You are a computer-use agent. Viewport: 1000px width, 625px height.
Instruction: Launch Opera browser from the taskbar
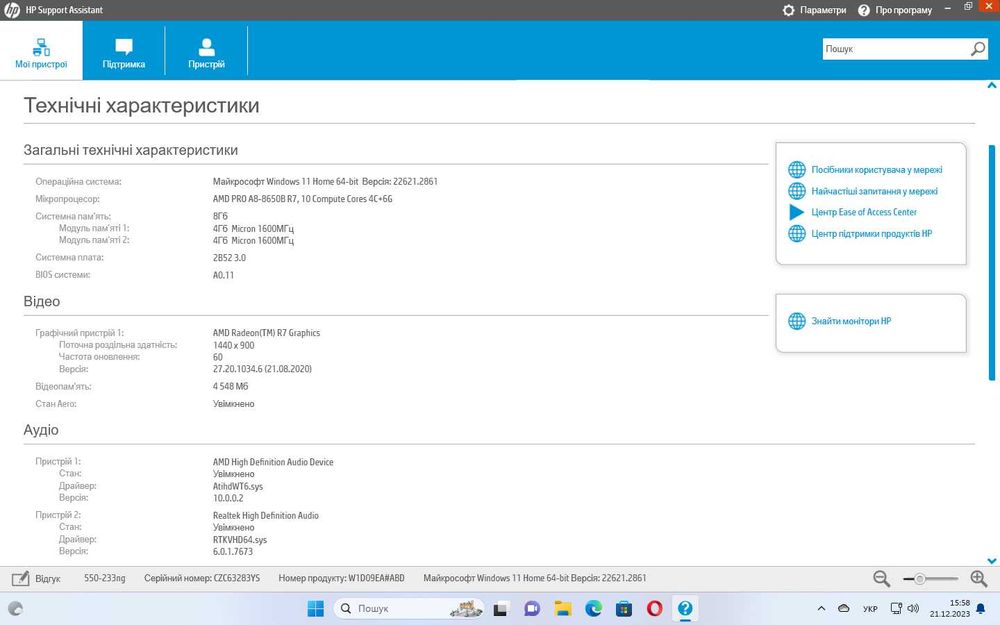[654, 609]
